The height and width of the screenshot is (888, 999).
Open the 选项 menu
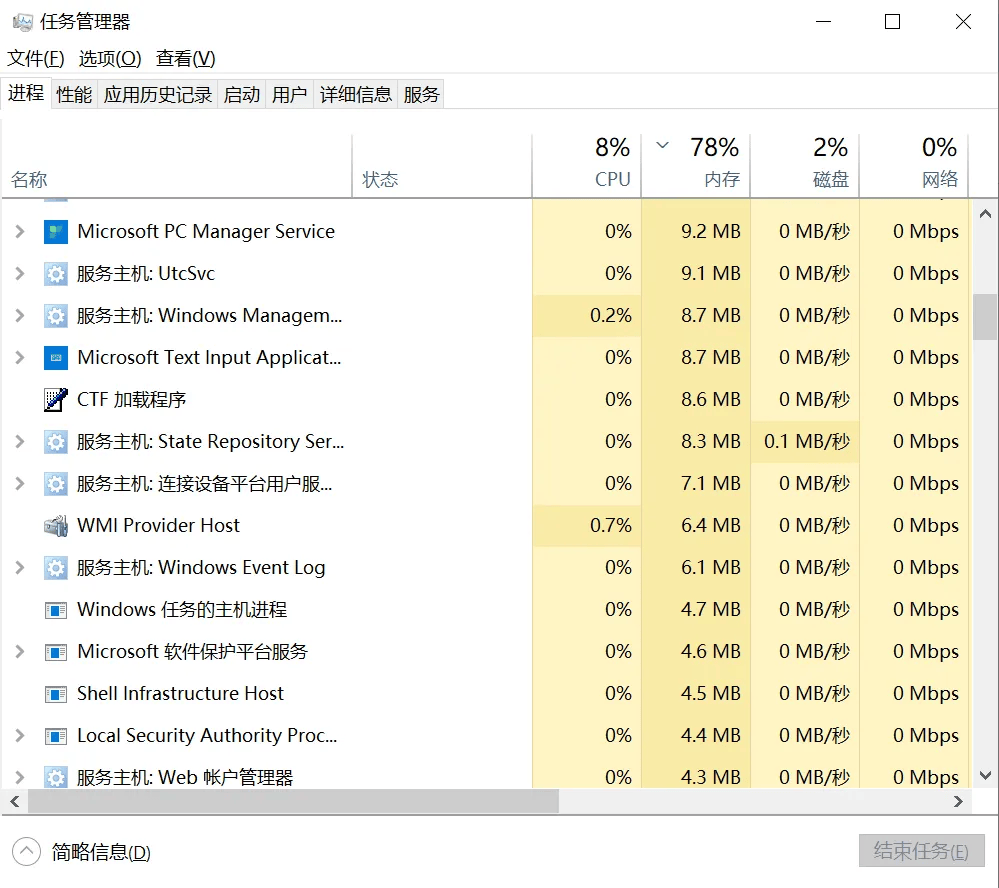(x=109, y=58)
